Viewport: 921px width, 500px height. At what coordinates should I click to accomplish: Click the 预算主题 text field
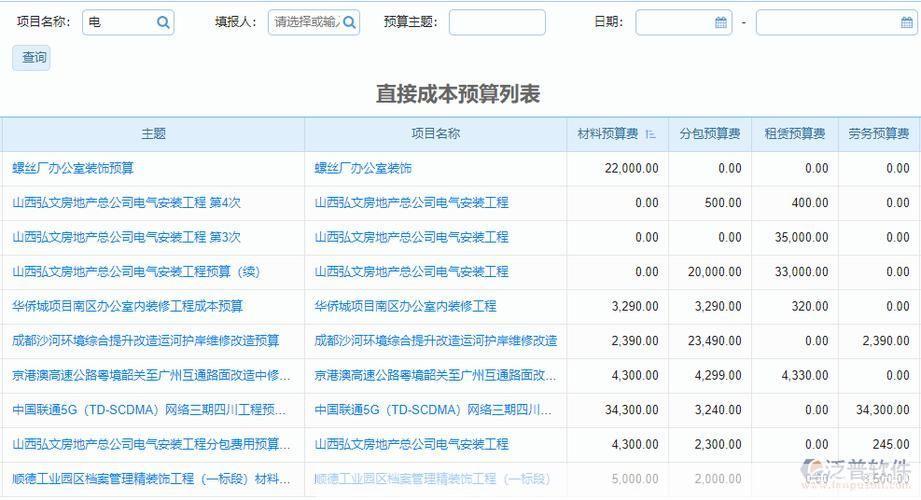tap(497, 22)
